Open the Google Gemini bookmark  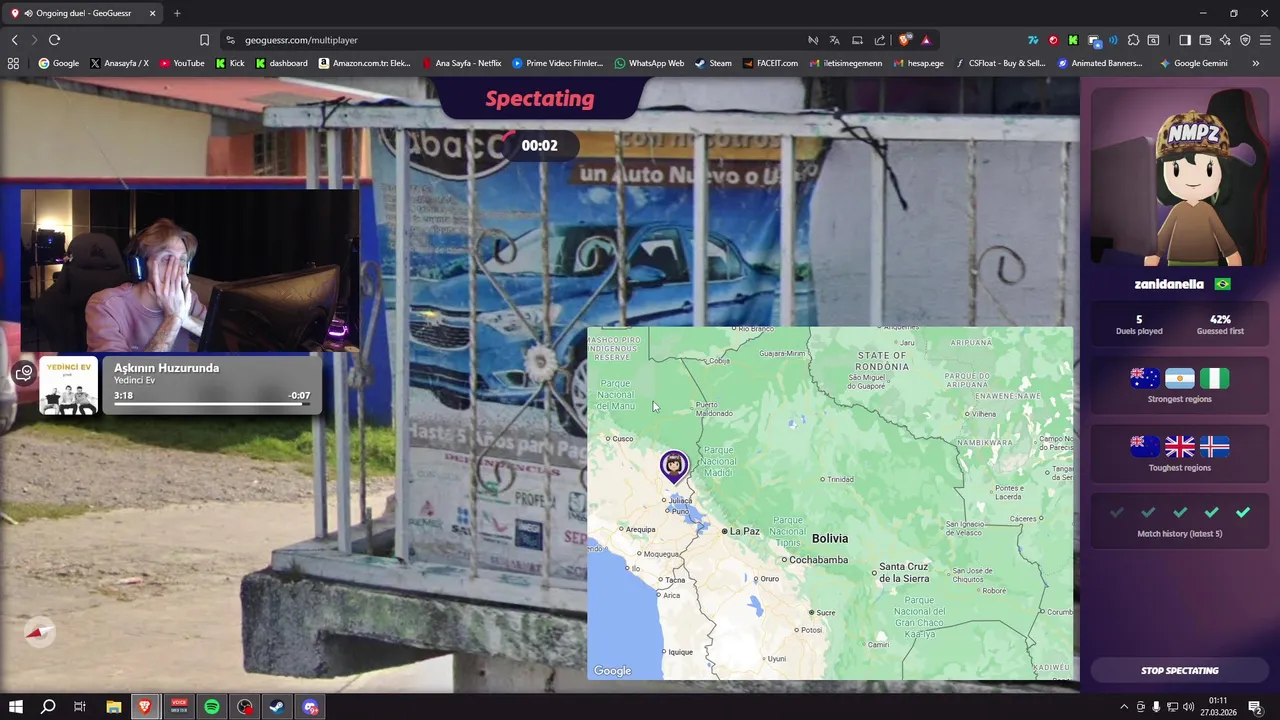pyautogui.click(x=1193, y=63)
